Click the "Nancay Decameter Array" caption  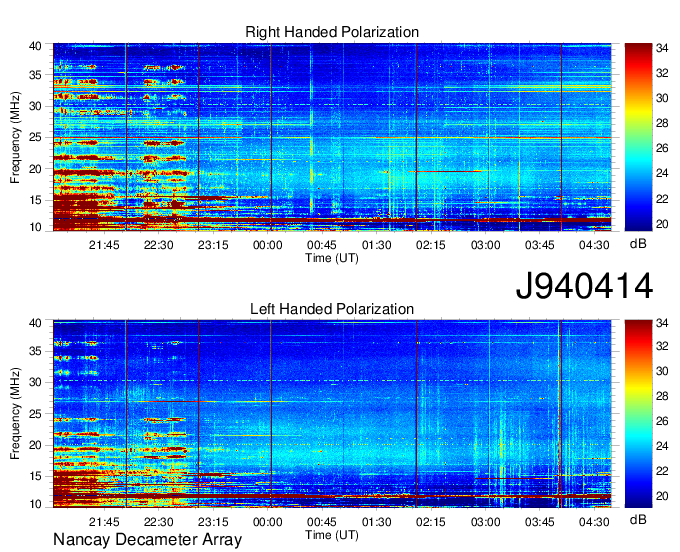(x=147, y=540)
